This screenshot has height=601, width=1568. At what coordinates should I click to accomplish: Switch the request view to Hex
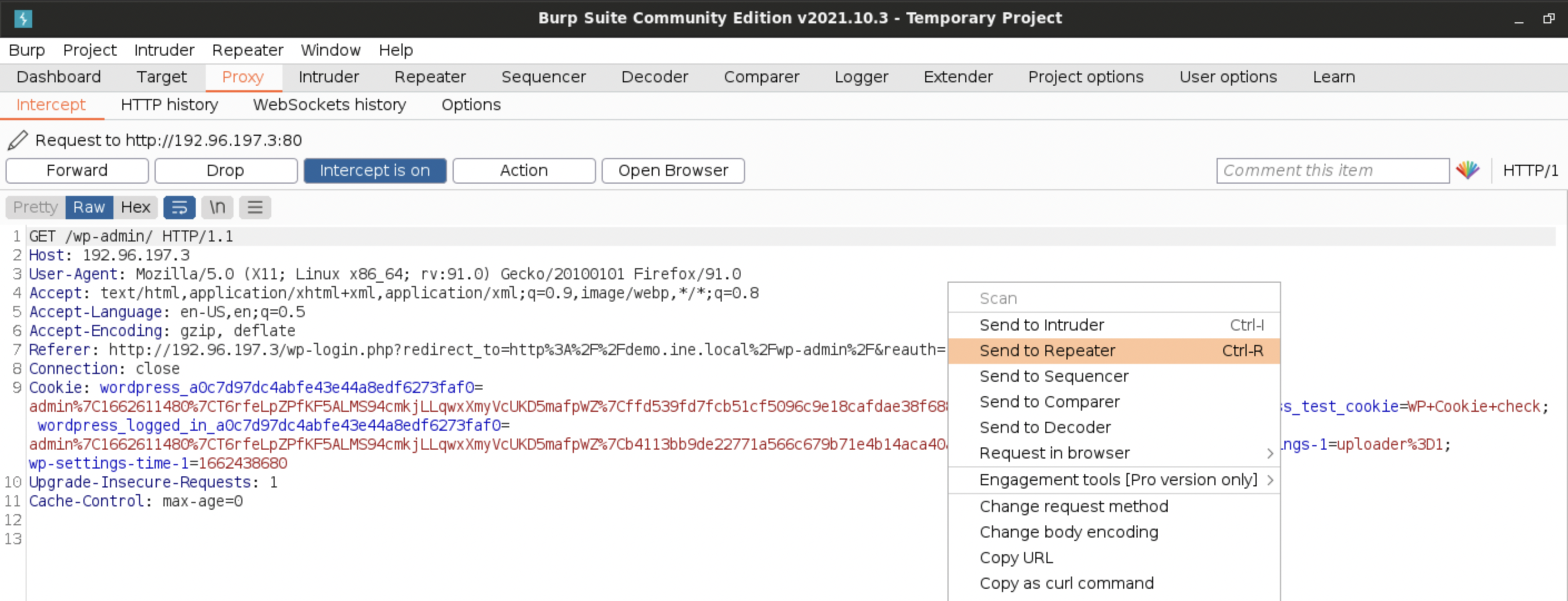click(135, 207)
